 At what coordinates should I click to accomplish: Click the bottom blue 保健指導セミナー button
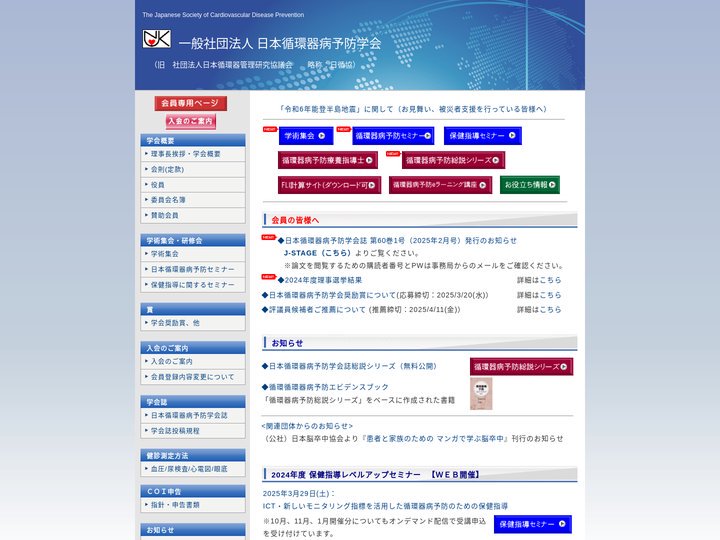pyautogui.click(x=533, y=524)
